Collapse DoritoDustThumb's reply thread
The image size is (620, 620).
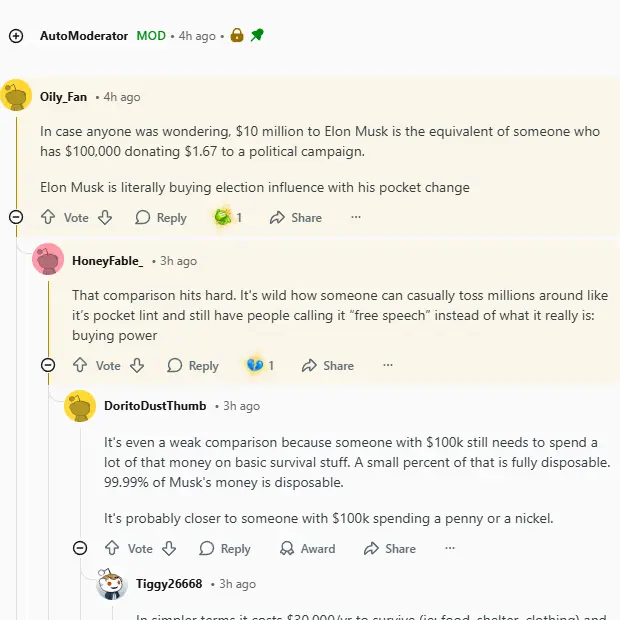(x=80, y=548)
